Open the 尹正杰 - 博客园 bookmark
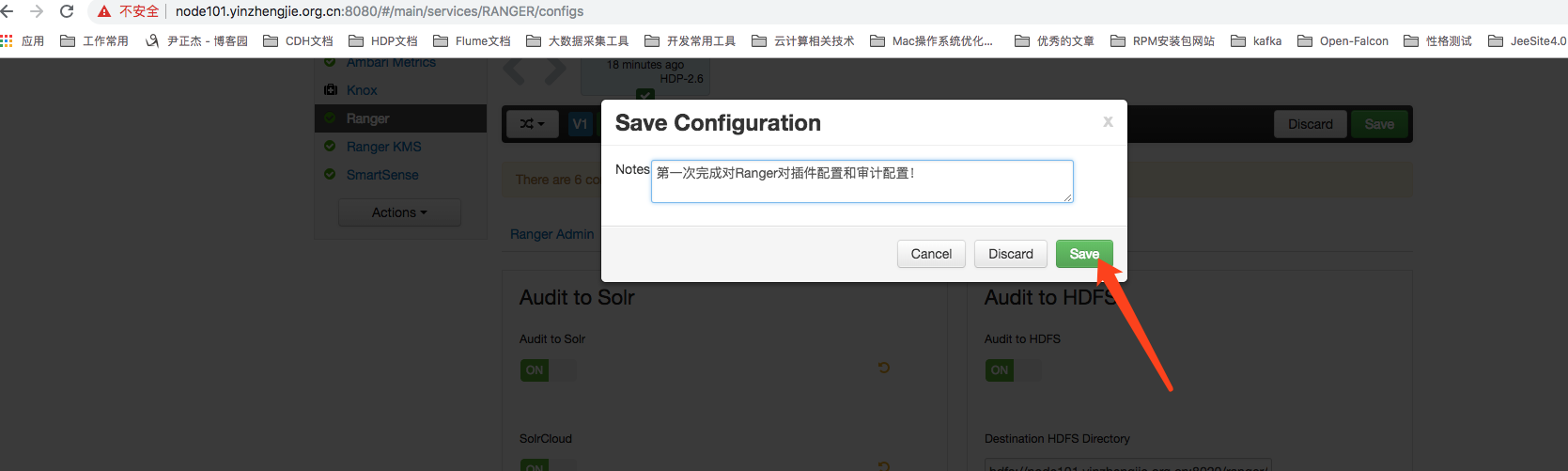 click(x=196, y=41)
